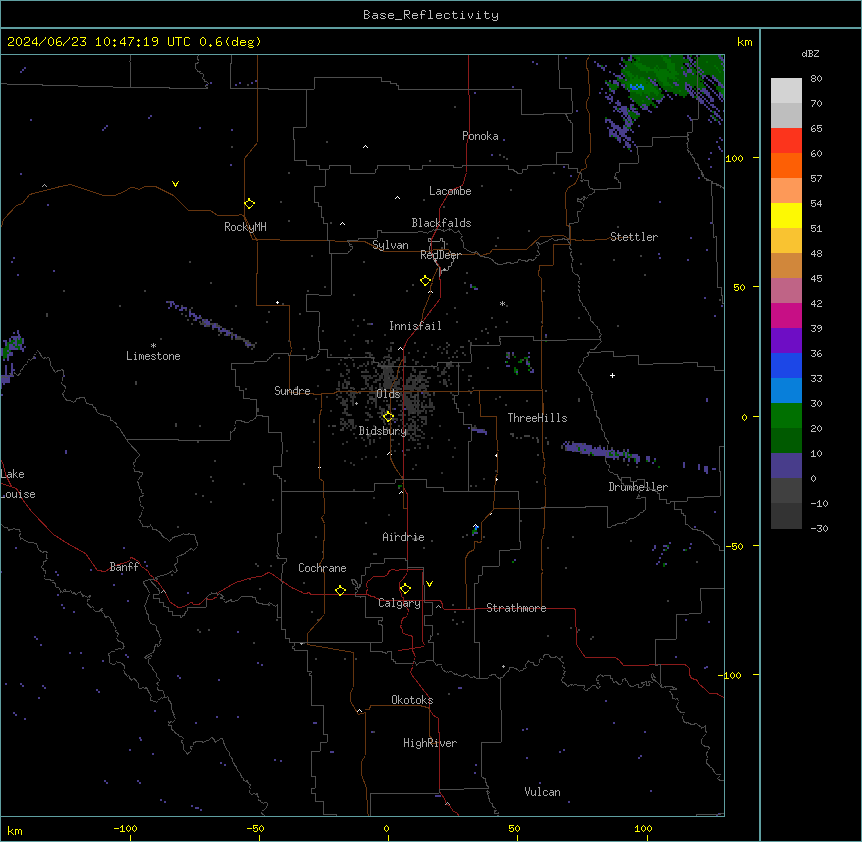Click the Blackfalds label
The height and width of the screenshot is (842, 862).
(441, 223)
